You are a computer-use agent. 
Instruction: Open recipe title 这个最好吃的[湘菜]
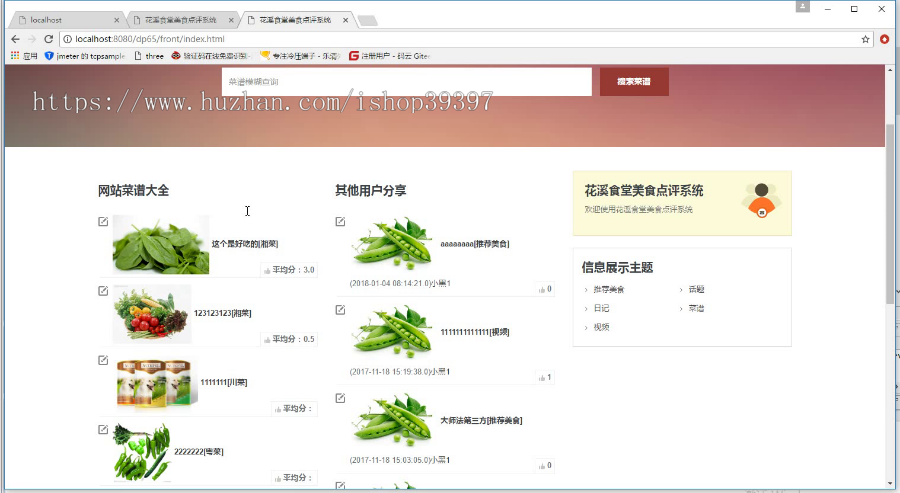point(245,244)
